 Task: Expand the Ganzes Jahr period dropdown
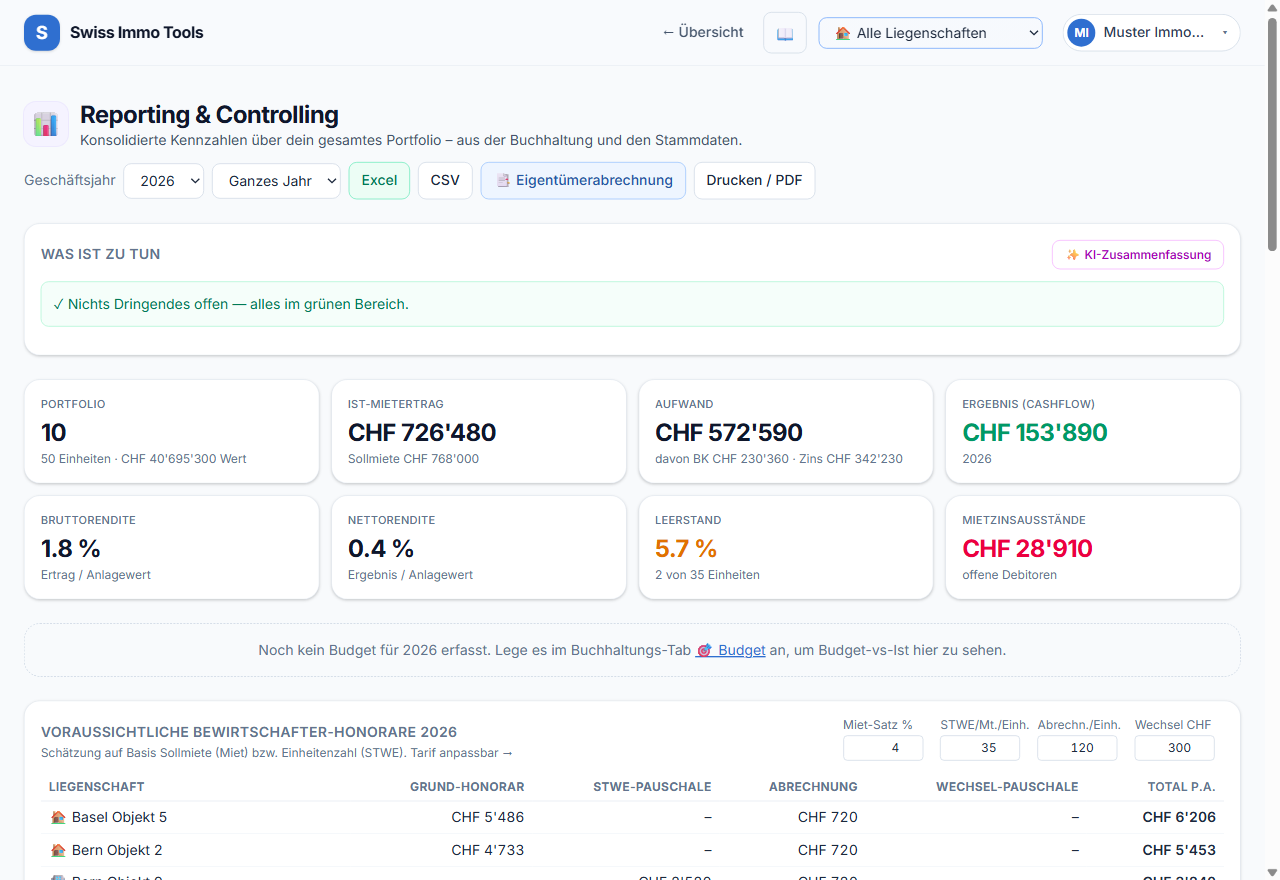tap(276, 181)
